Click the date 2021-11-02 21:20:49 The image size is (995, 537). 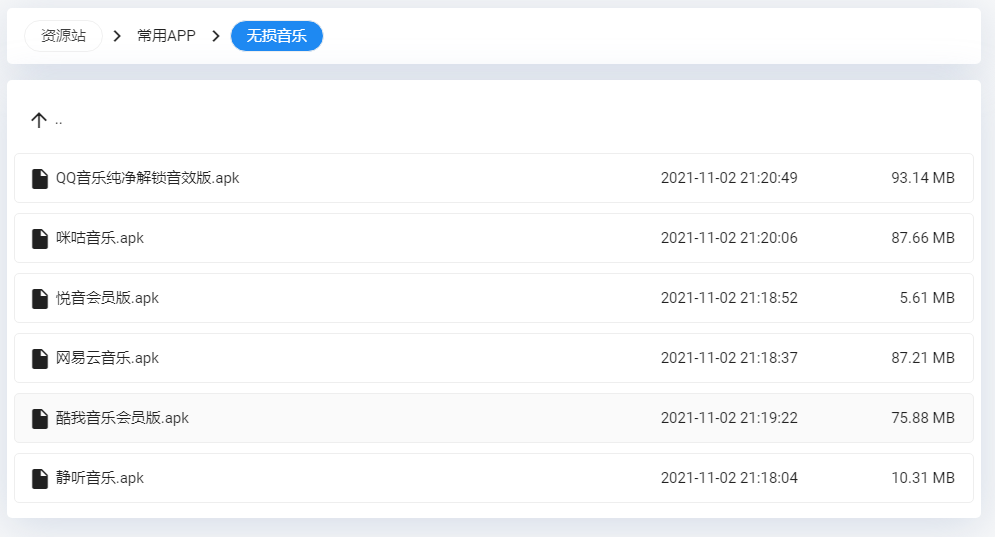click(729, 178)
